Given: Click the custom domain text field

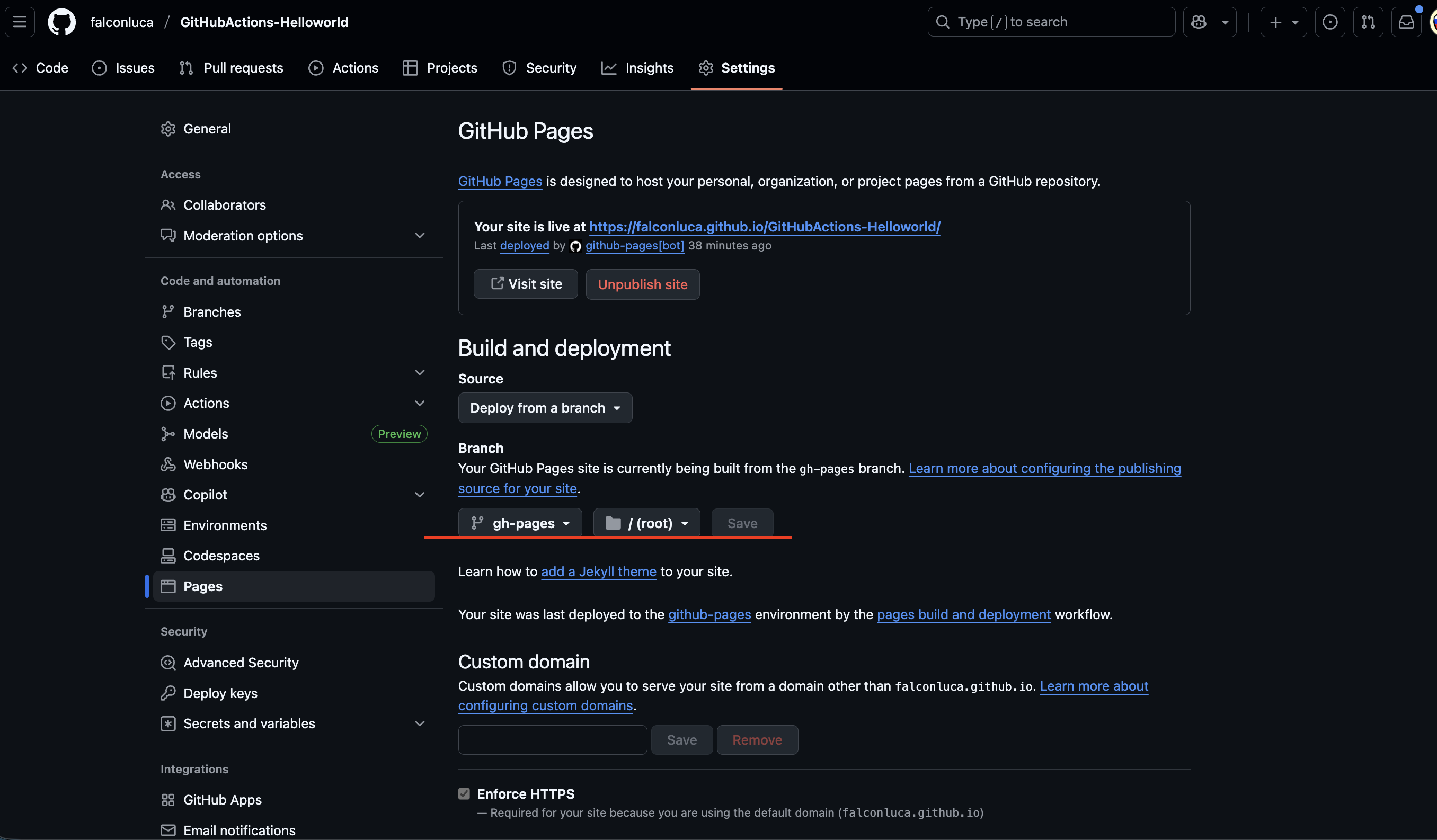Looking at the screenshot, I should click(x=552, y=740).
